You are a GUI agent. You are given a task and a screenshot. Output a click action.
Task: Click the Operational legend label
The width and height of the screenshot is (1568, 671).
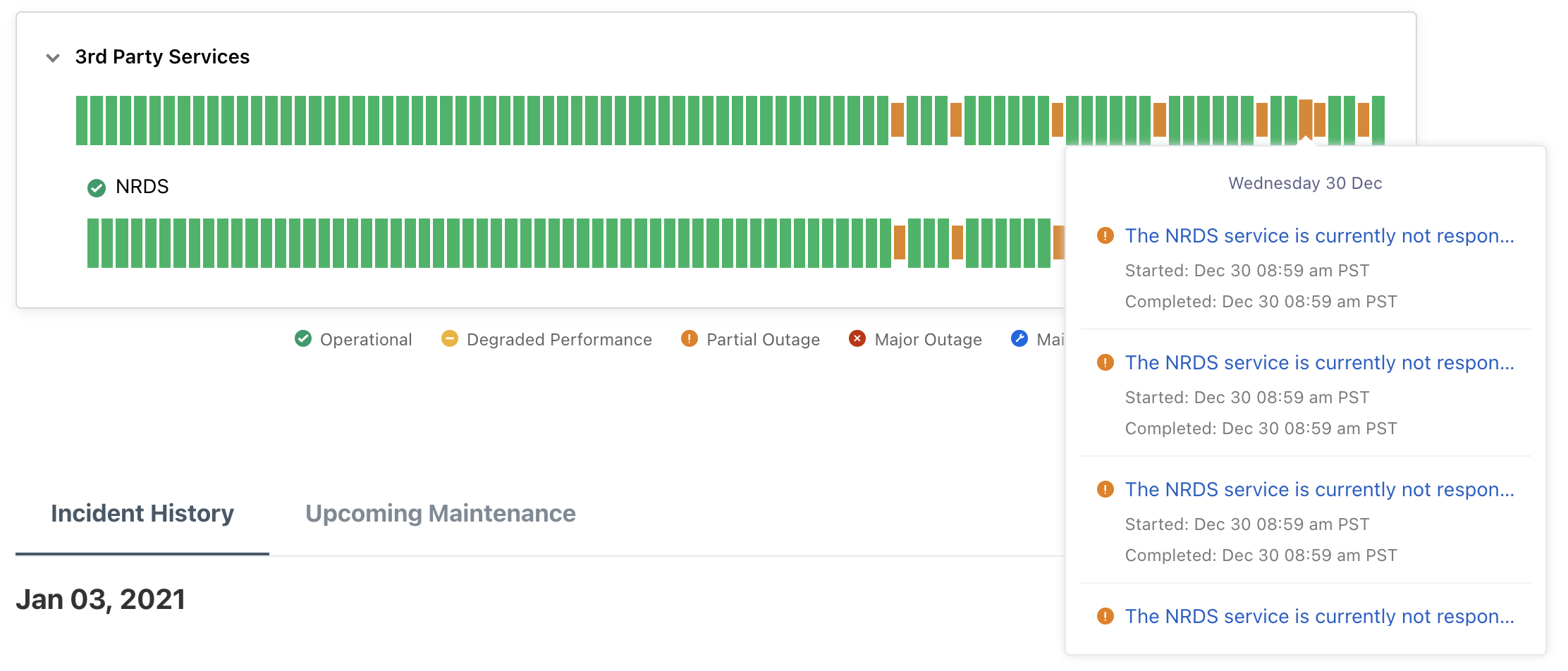366,340
